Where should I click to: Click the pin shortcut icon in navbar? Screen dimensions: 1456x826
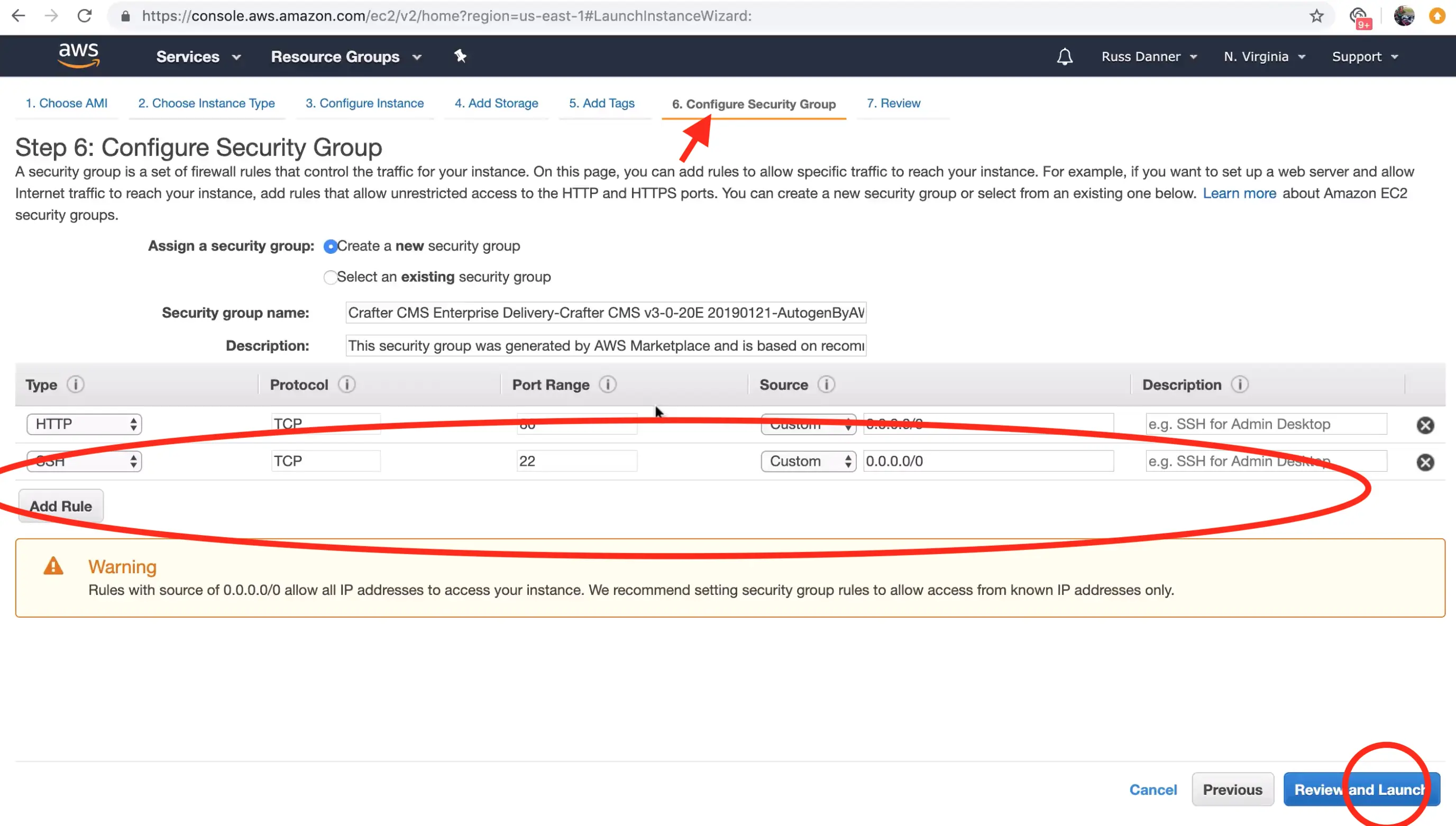coord(460,56)
